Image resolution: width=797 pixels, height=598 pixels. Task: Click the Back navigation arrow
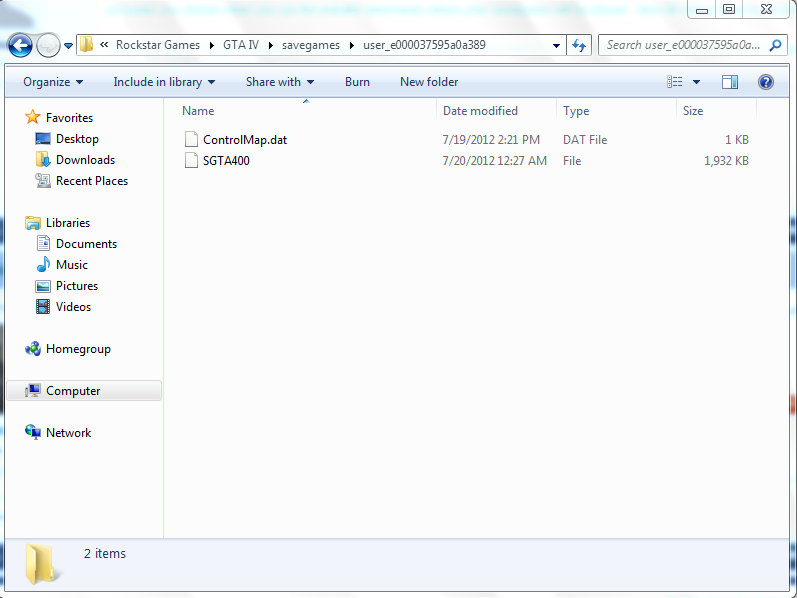tap(20, 46)
